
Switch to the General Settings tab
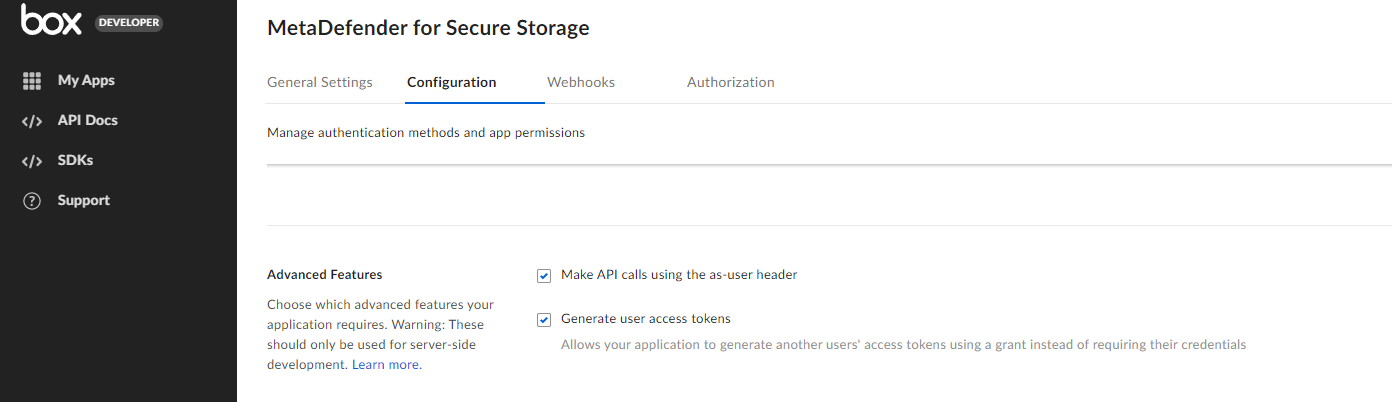320,82
